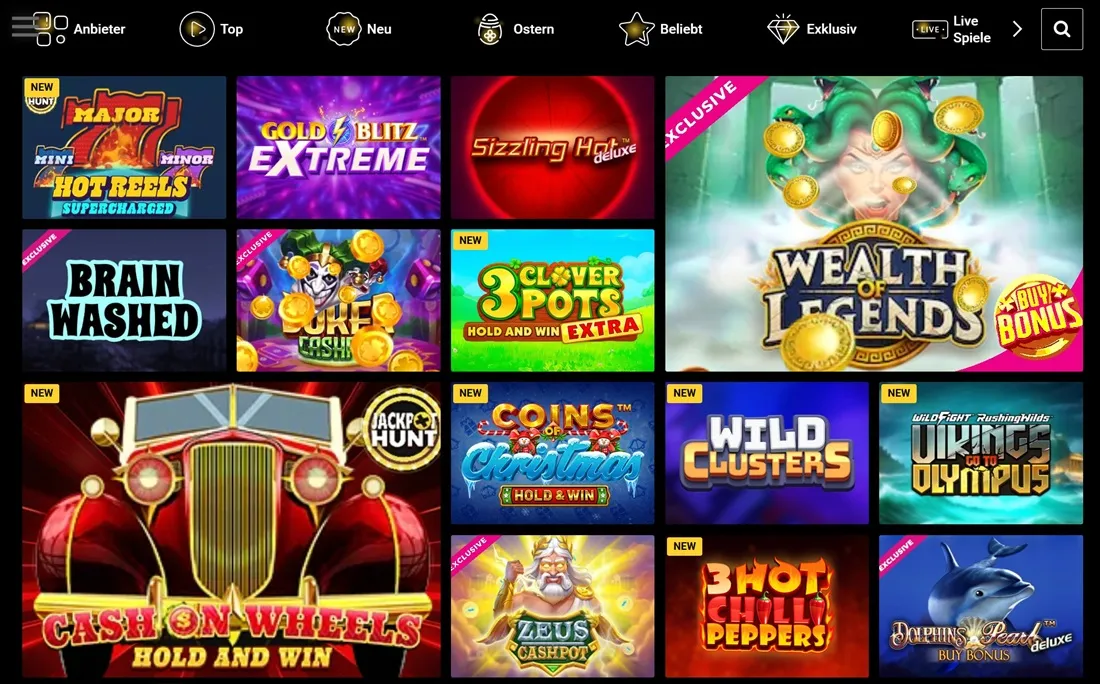The width and height of the screenshot is (1100, 684).
Task: Open the Live Spiele category
Action: pos(951,29)
